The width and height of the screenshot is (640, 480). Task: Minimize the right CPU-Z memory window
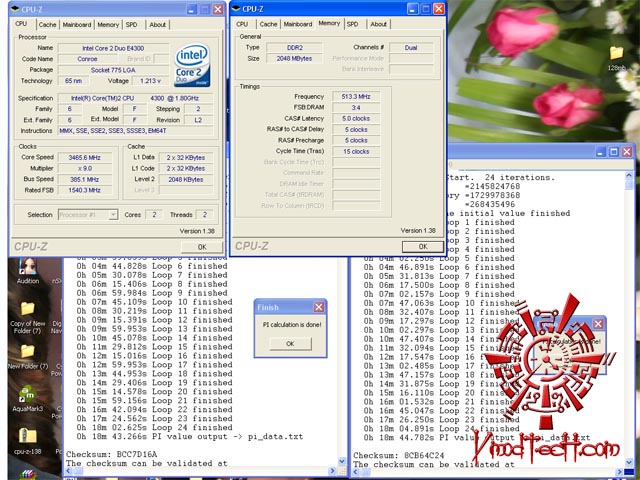[x=413, y=9]
